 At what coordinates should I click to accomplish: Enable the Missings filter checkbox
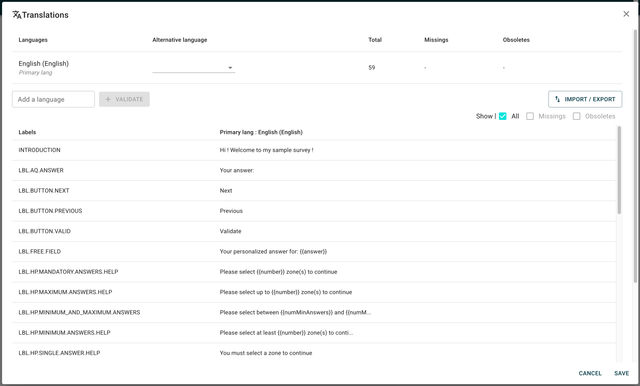pos(530,116)
